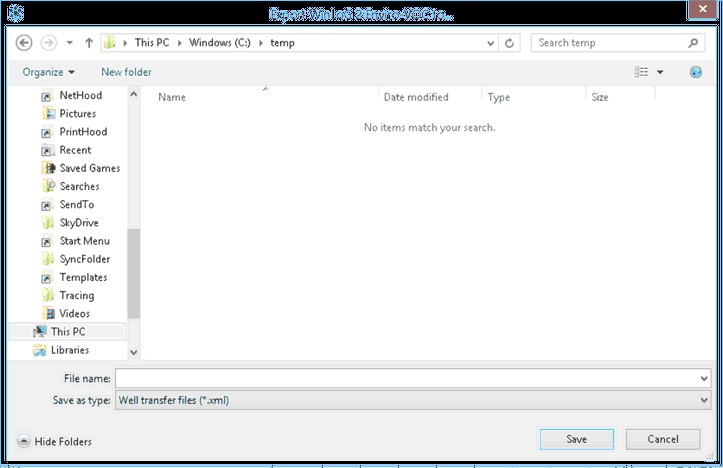Click the Back navigation arrow
The image size is (723, 468).
click(25, 43)
